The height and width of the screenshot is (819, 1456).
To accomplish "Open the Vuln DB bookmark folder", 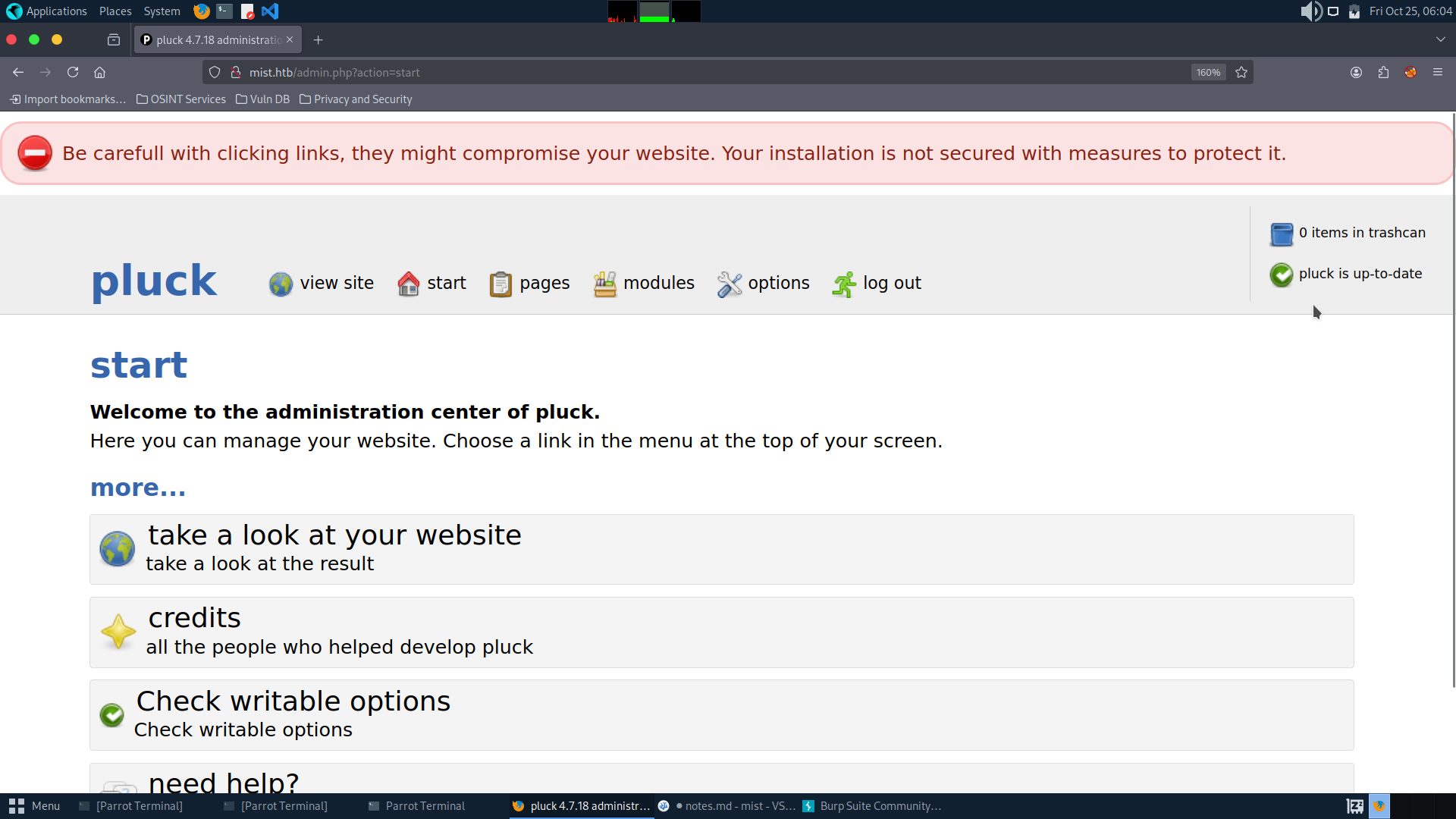I will [262, 99].
